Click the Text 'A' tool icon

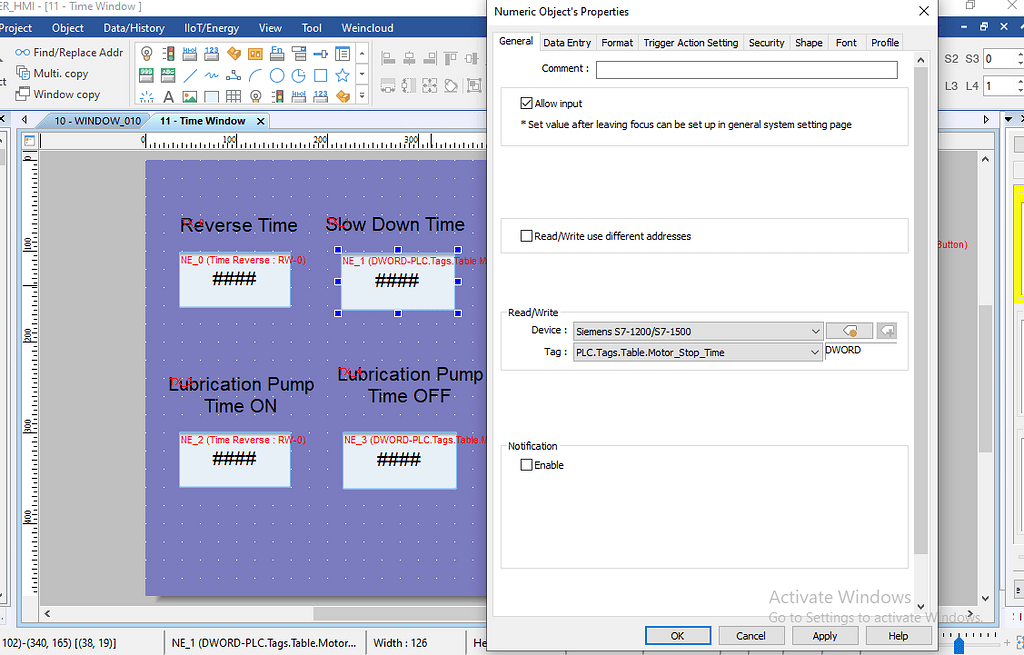point(168,97)
